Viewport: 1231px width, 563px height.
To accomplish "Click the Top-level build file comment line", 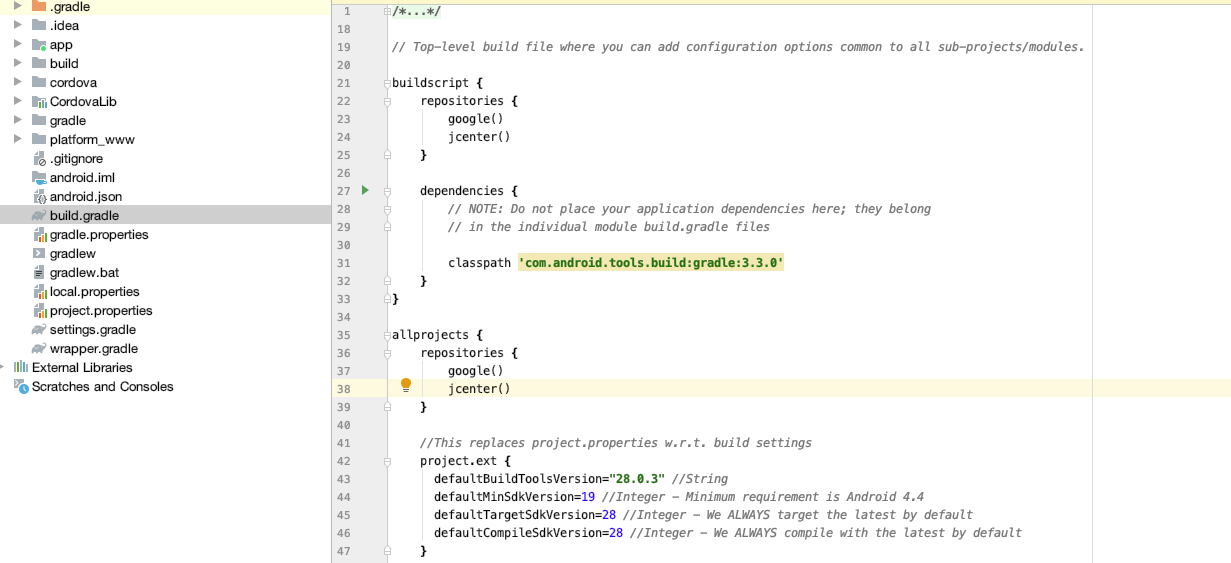I will [738, 47].
